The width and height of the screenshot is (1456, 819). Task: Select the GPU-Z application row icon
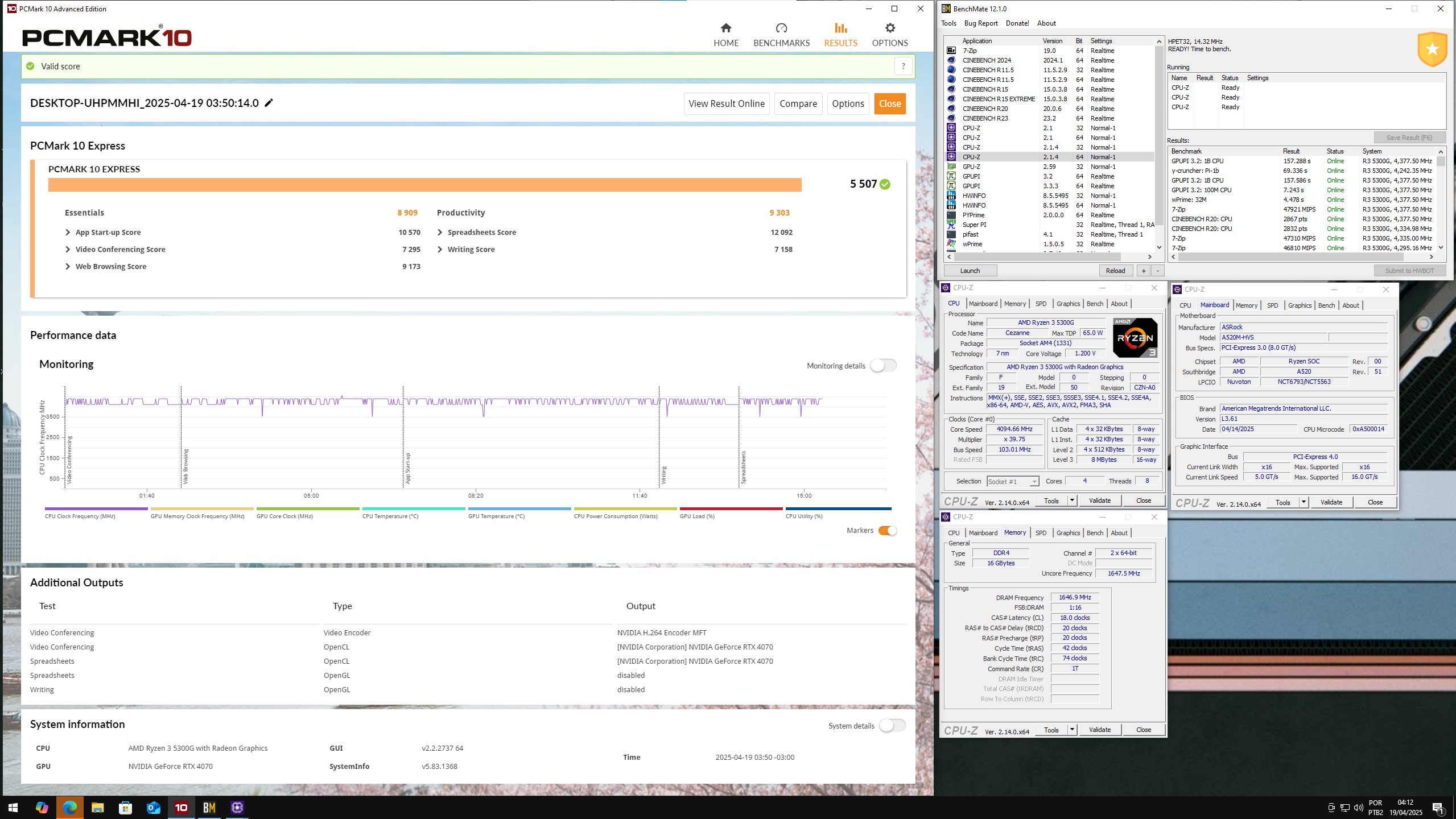pos(951,167)
